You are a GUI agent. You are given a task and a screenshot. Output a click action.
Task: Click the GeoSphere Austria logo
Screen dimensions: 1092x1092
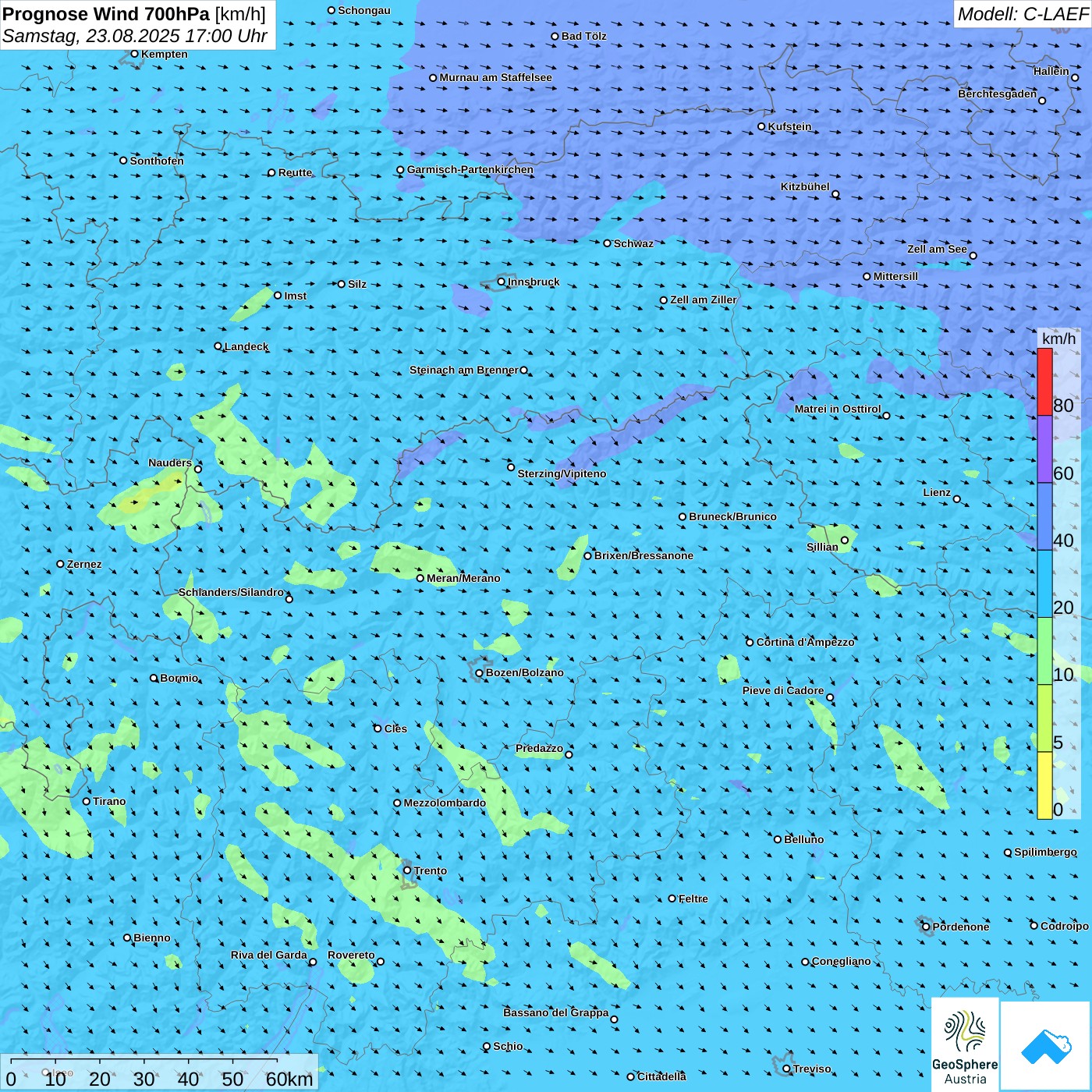[965, 1044]
